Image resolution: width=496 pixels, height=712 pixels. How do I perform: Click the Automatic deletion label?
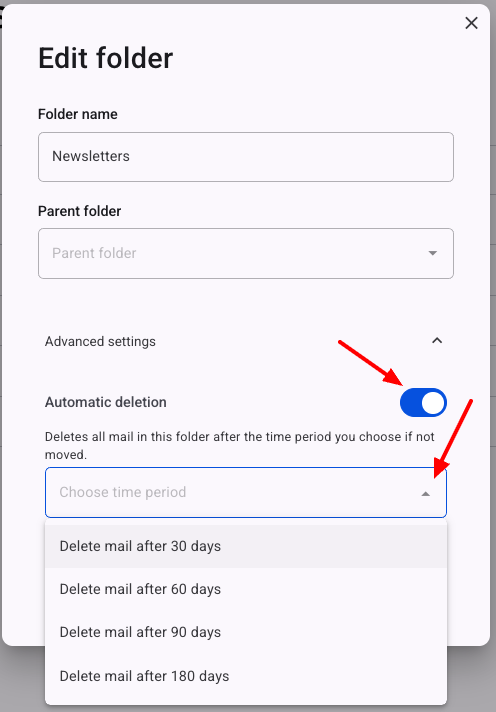pyautogui.click(x=105, y=402)
